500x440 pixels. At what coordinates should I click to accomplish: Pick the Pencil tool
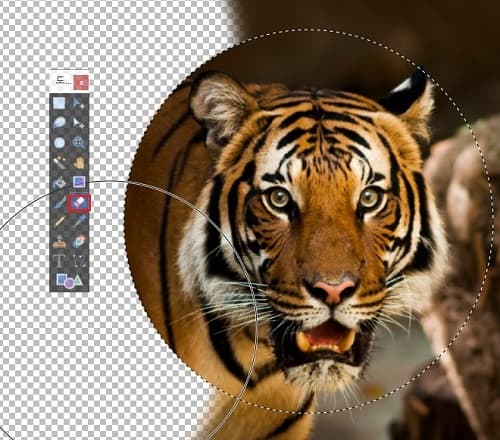click(59, 221)
